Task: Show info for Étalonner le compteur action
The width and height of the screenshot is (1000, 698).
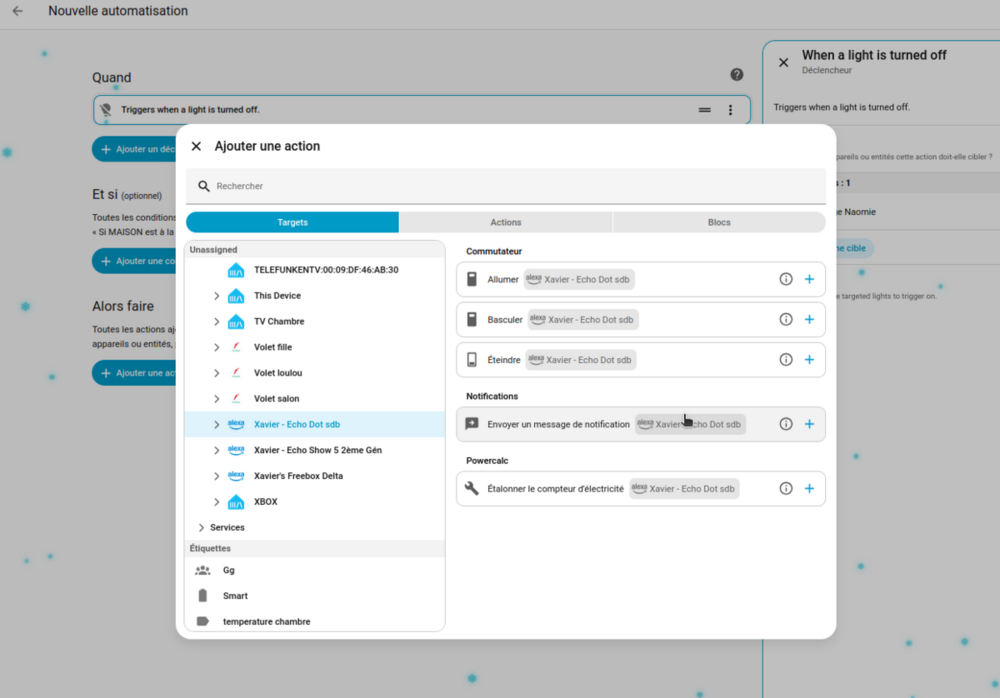Action: tap(786, 489)
